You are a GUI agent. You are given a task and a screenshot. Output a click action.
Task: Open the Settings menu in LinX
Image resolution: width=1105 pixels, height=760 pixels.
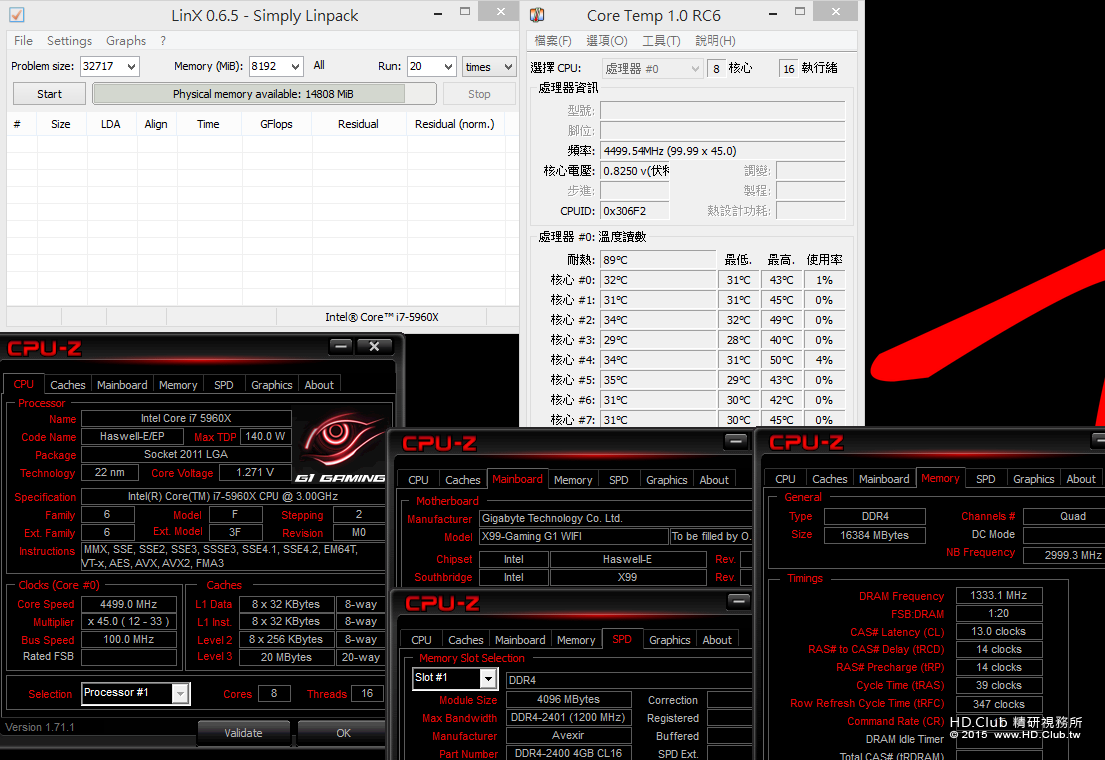click(69, 41)
